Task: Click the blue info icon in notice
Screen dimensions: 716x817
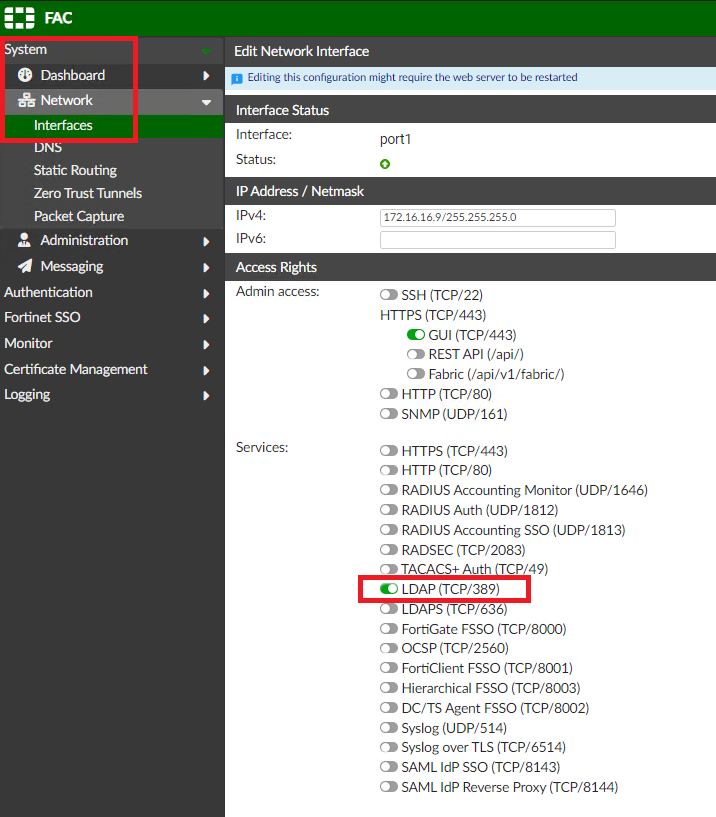Action: click(x=237, y=79)
